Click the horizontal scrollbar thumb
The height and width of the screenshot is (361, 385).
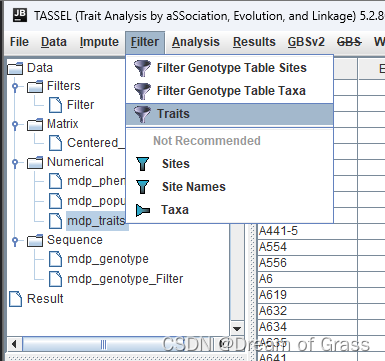(x=103, y=344)
